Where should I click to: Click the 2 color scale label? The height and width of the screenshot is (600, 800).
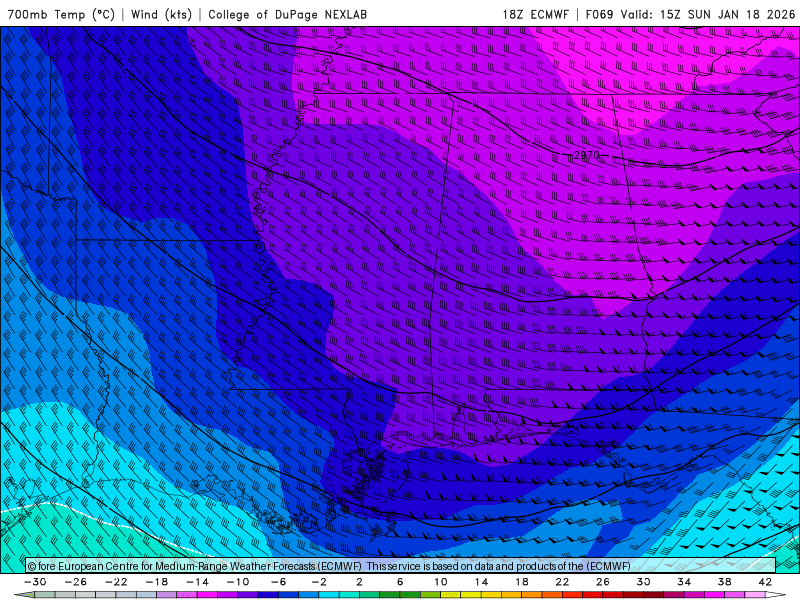click(x=359, y=582)
